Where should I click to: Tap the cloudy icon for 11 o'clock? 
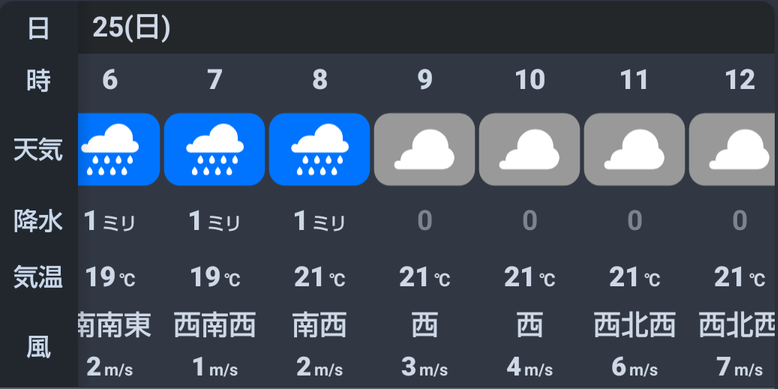635,149
